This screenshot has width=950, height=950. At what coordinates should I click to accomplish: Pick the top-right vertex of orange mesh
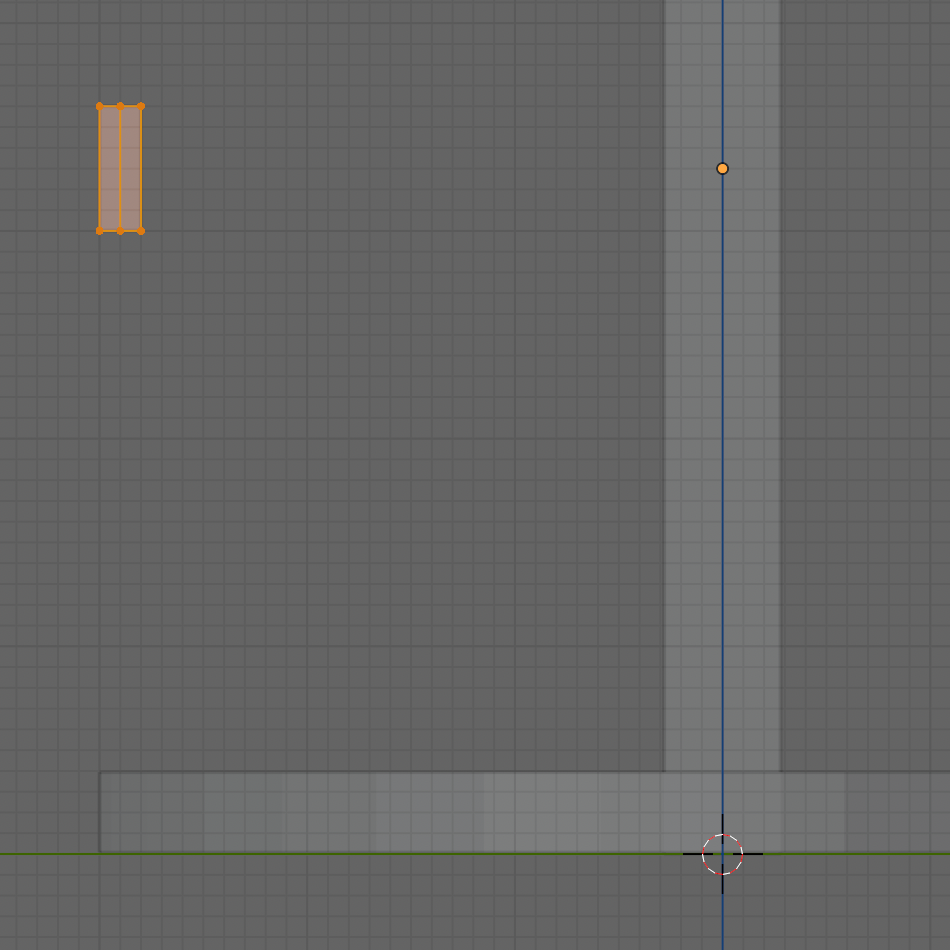coord(141,106)
